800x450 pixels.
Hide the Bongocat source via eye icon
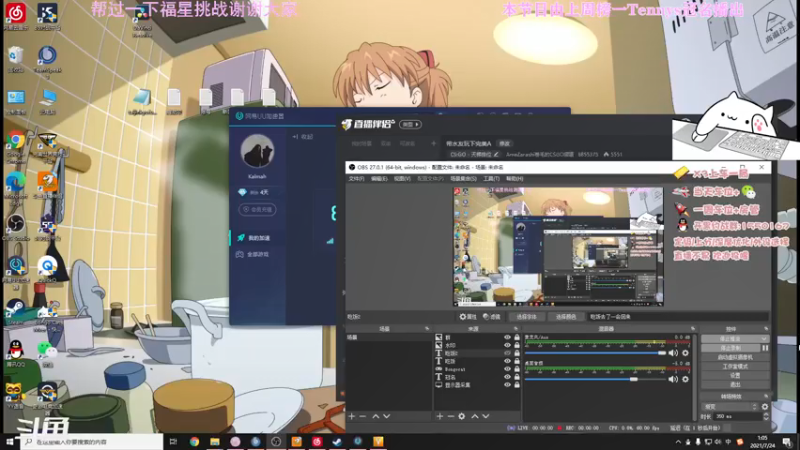[507, 369]
